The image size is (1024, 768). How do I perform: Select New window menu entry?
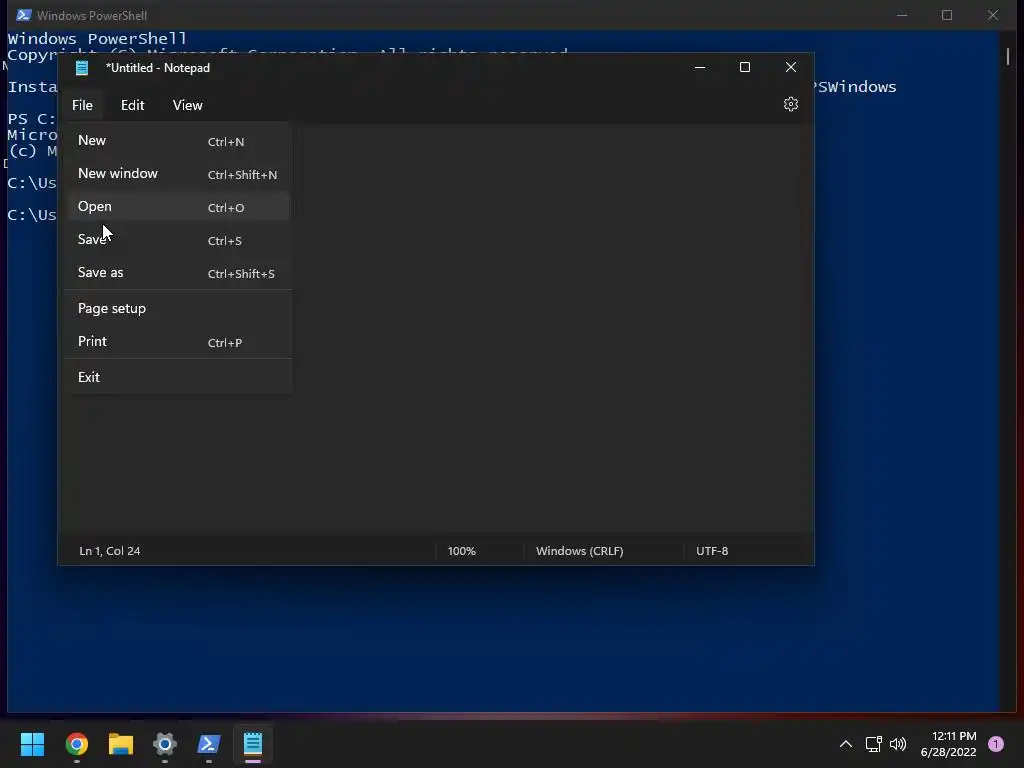coord(178,174)
